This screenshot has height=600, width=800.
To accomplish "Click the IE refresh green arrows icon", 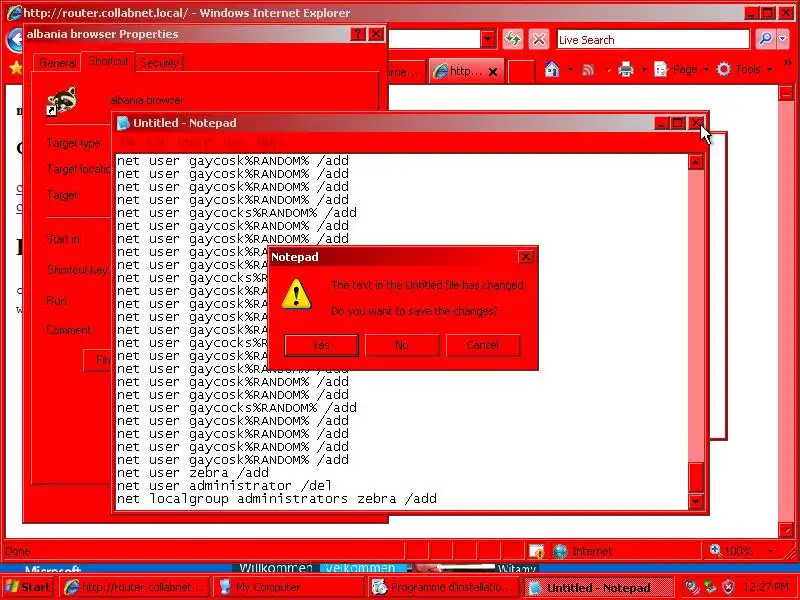I will pos(513,39).
